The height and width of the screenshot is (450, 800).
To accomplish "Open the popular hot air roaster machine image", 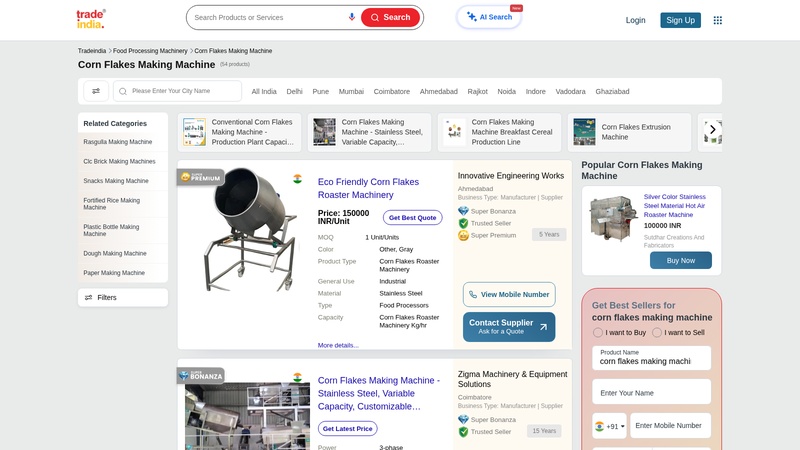I will (613, 218).
